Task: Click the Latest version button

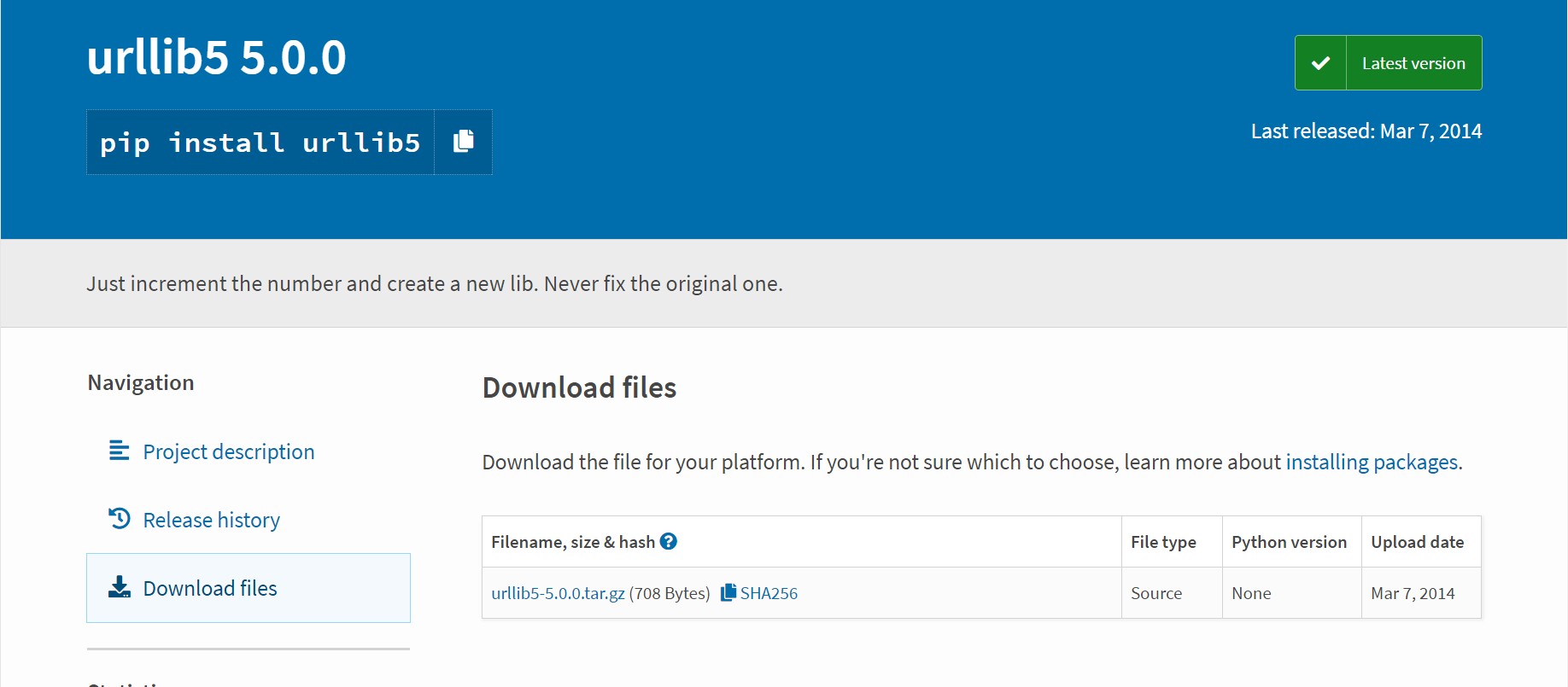Action: (1388, 62)
